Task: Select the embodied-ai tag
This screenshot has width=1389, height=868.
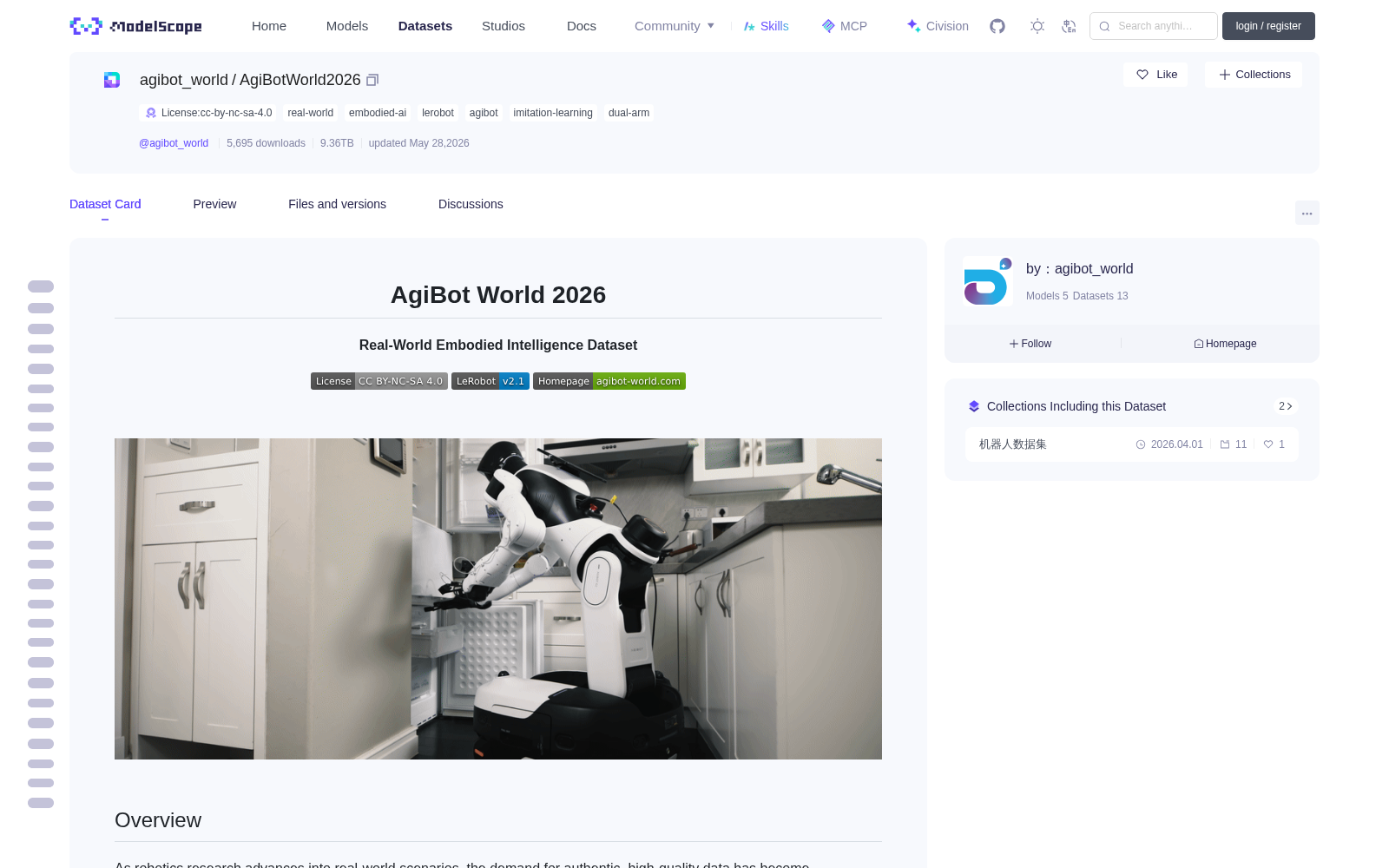Action: point(378,113)
